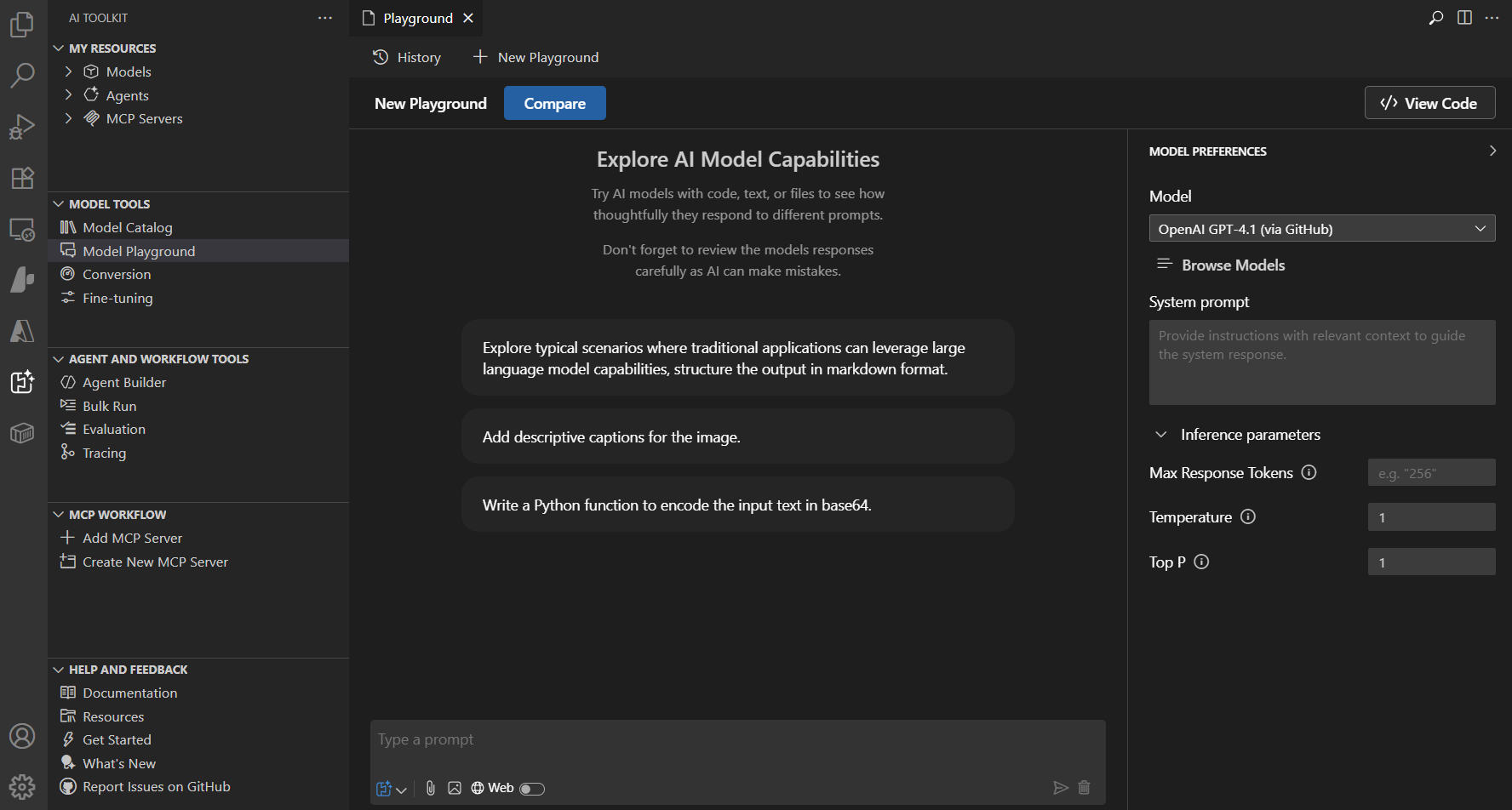Switch to the History view
Screen dimensions: 1512x810
[x=407, y=57]
